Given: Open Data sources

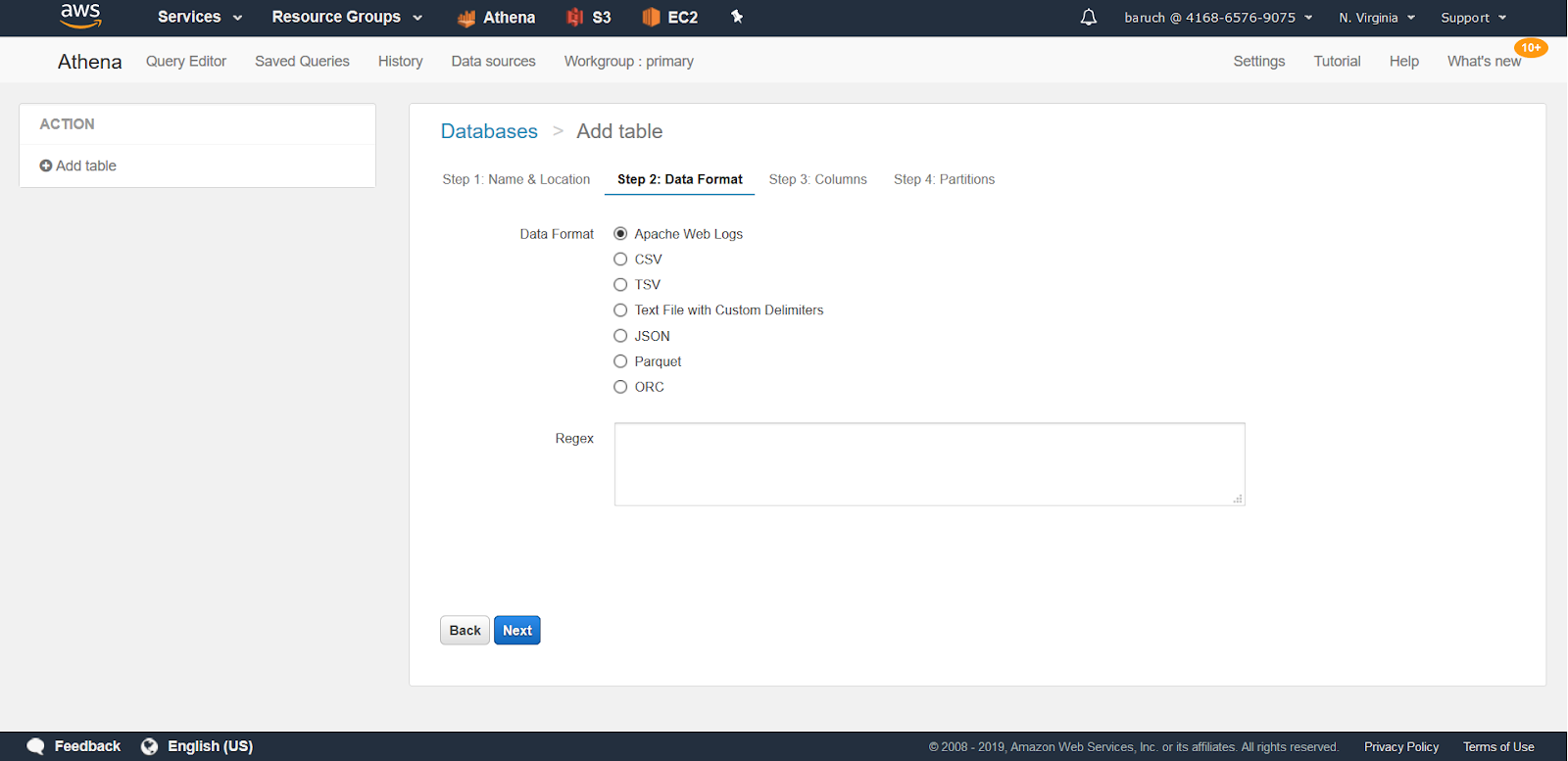Looking at the screenshot, I should click(x=493, y=61).
